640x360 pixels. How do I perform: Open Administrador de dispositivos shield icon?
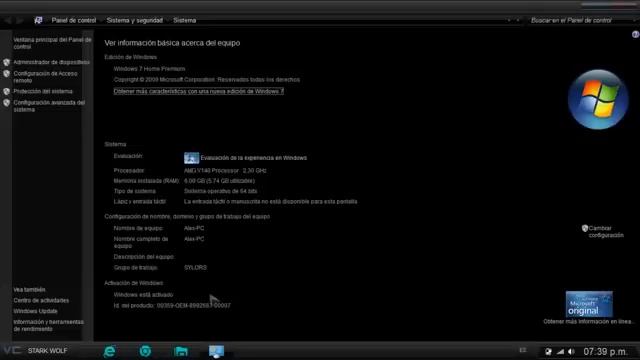[7, 62]
